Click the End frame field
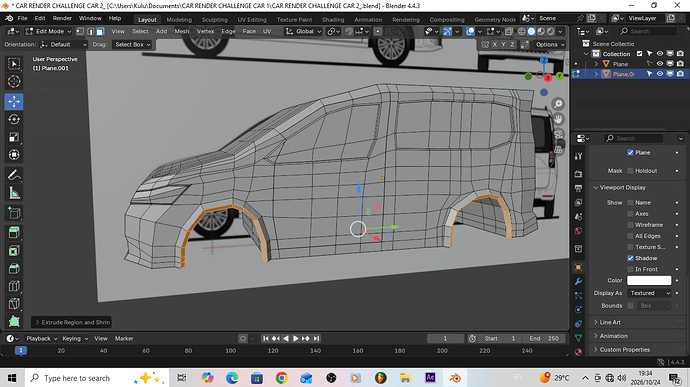 pos(544,339)
